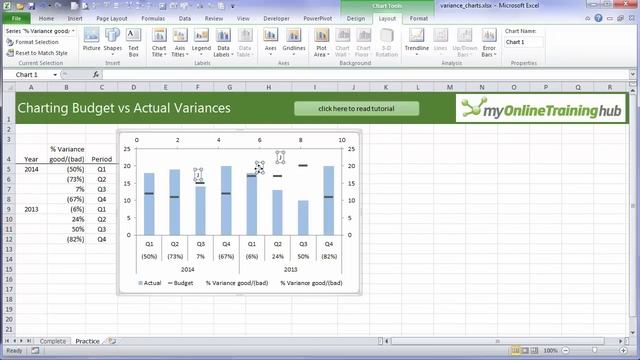Click cell containing year 2013
The image size is (640, 360).
coord(31,209)
